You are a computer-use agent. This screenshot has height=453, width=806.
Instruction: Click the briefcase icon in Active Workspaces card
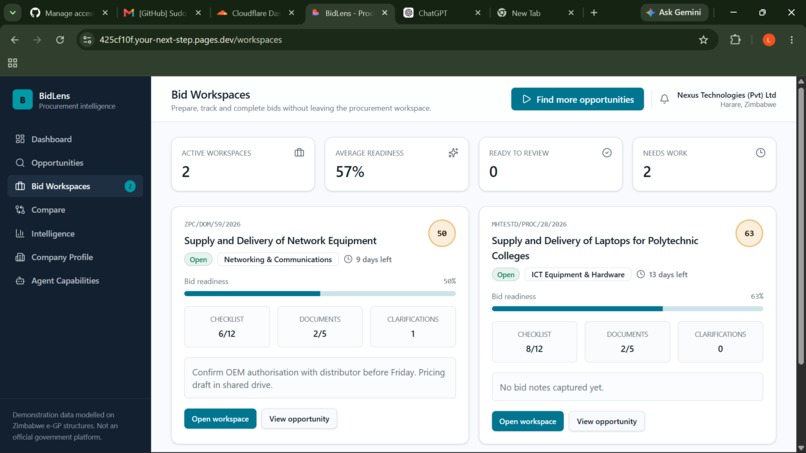click(x=299, y=153)
